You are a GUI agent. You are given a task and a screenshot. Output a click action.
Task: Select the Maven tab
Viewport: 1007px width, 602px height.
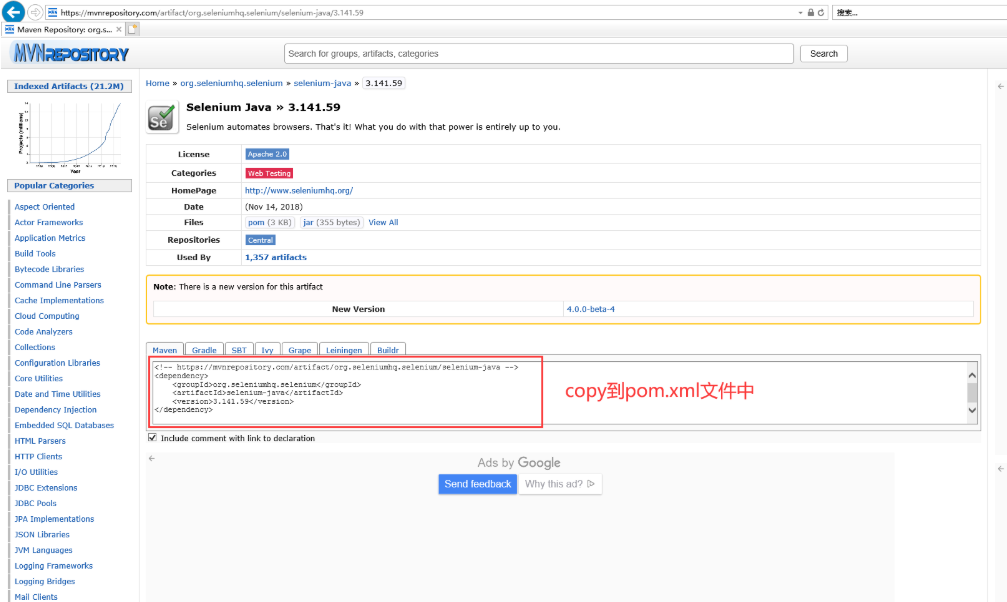165,350
